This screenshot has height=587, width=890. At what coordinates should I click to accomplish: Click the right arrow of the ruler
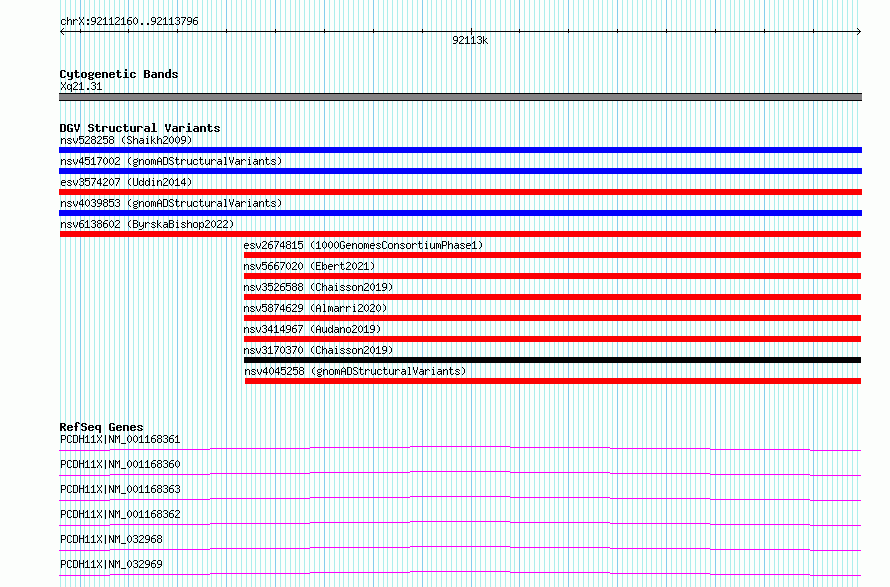(859, 32)
